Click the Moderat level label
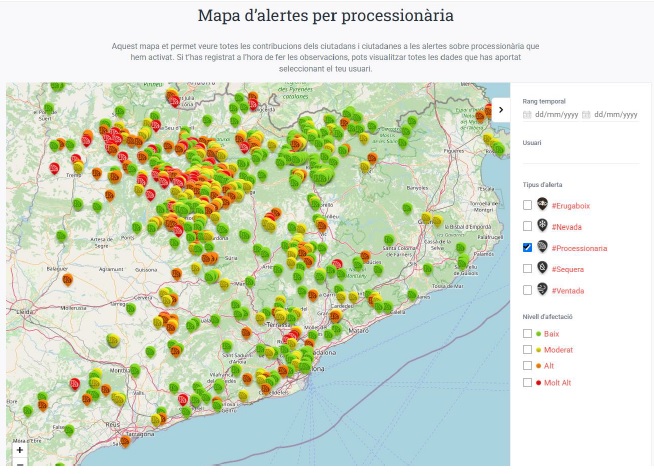This screenshot has width=654, height=474. coord(559,350)
